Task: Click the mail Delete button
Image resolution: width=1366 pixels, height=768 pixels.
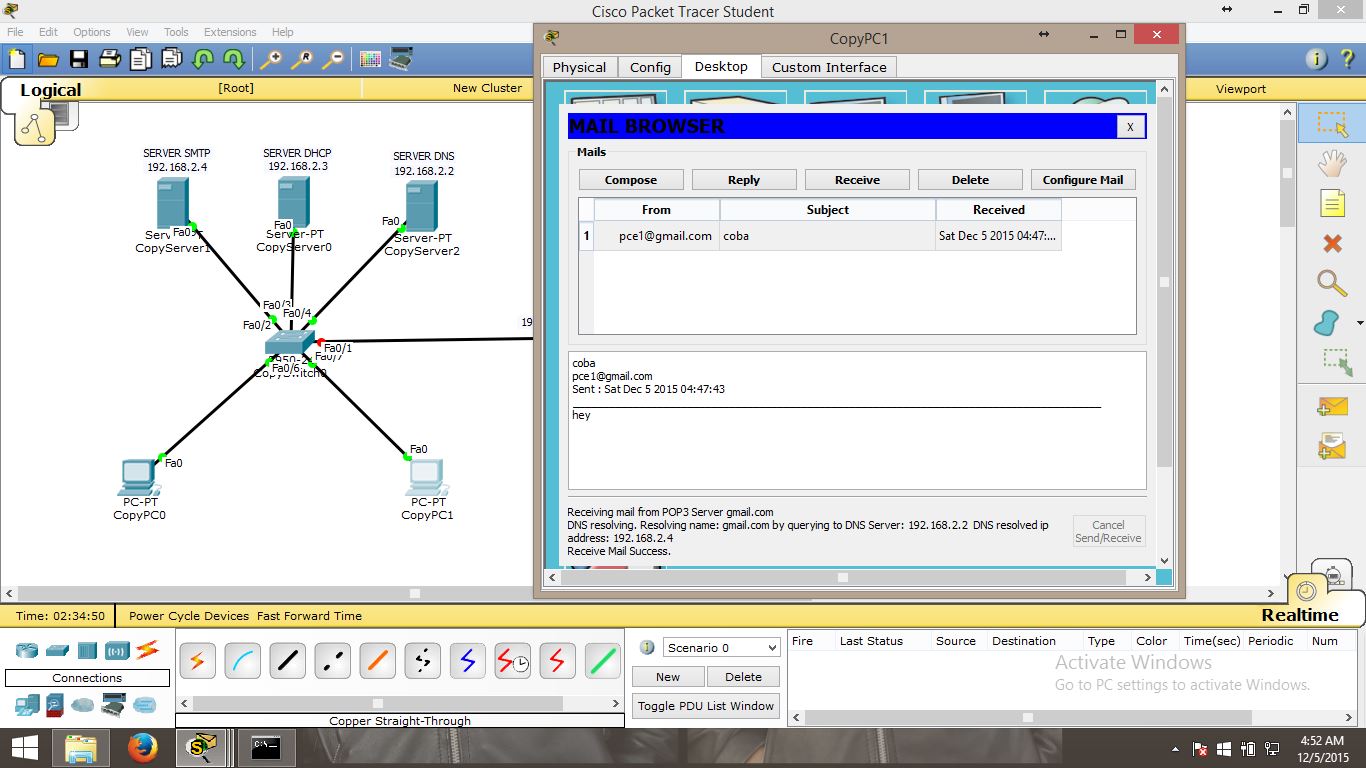Action: [x=970, y=180]
